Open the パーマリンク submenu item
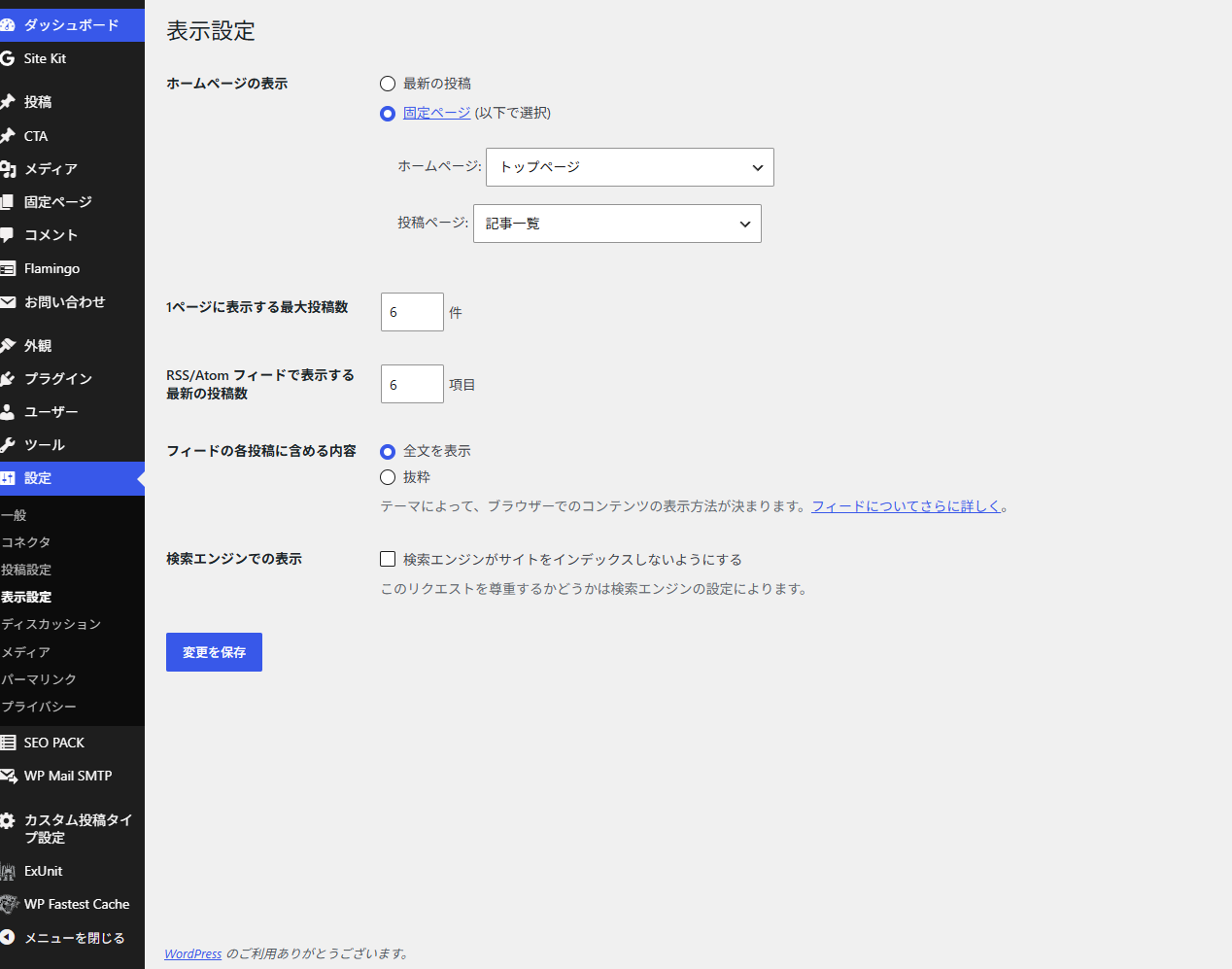Image resolution: width=1232 pixels, height=969 pixels. pos(38,679)
